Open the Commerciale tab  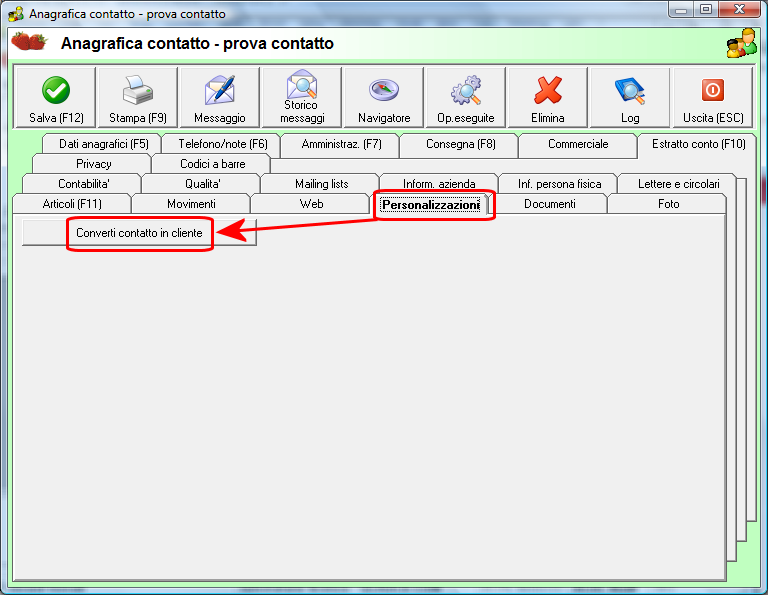point(578,144)
